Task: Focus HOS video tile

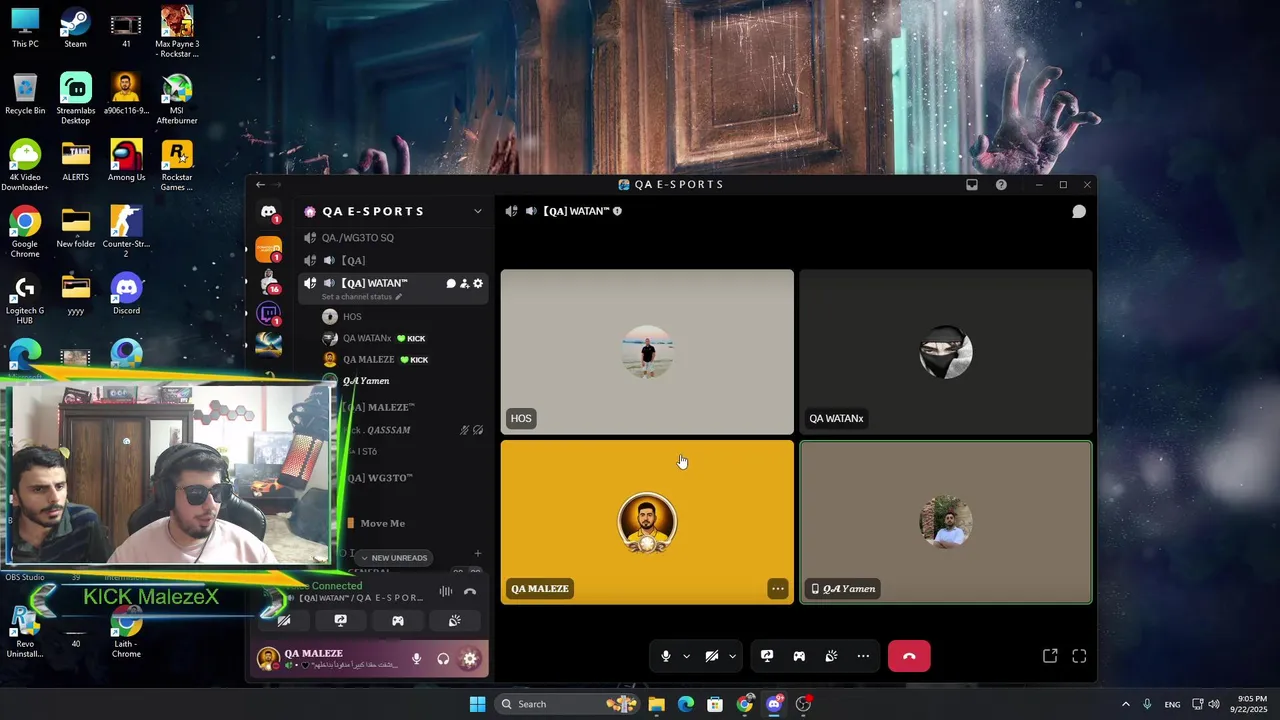Action: [647, 352]
